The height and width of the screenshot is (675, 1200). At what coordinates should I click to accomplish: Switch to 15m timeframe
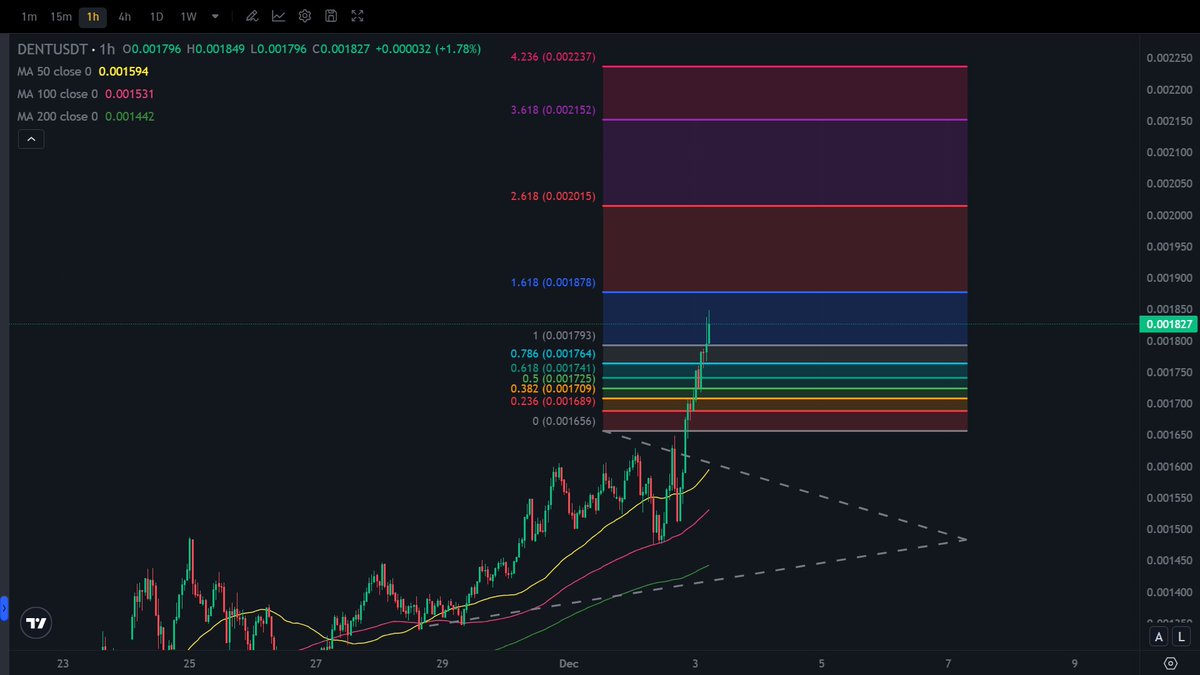[x=61, y=16]
